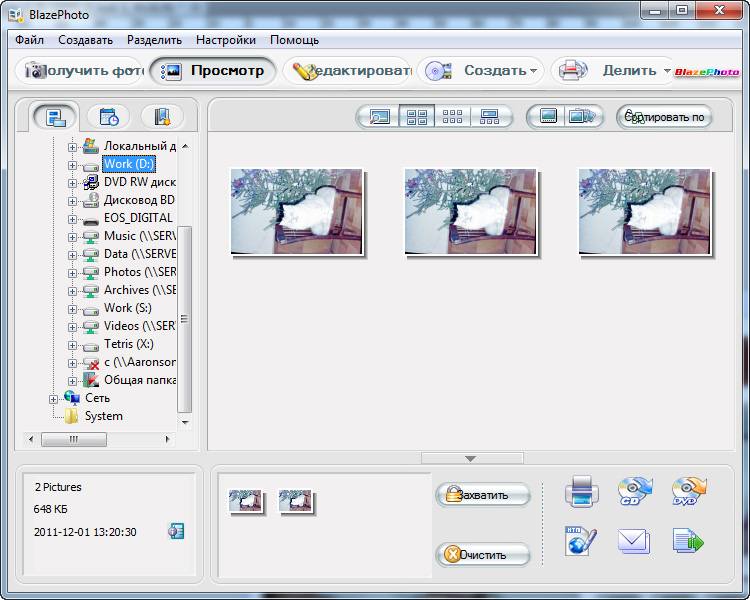Open the Создать toolbar dropdown arrow
This screenshot has width=750, height=600.
pos(534,71)
